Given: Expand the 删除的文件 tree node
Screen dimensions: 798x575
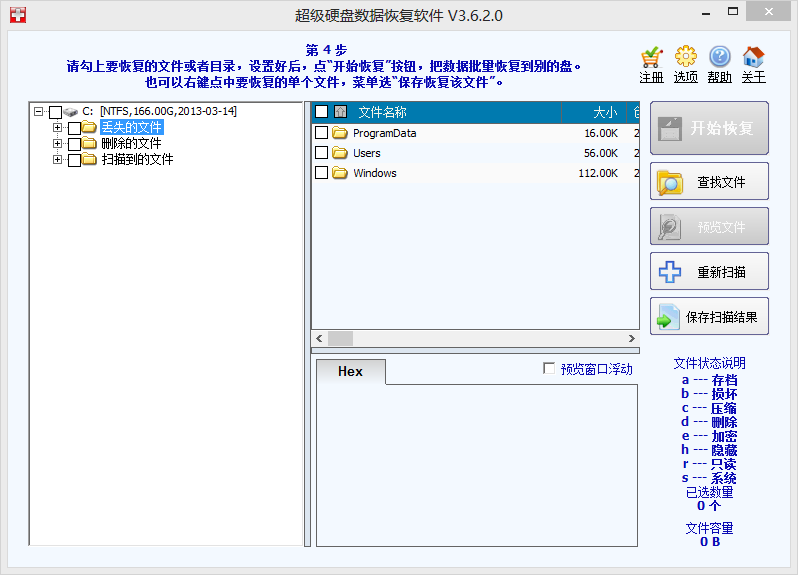Looking at the screenshot, I should (58, 144).
